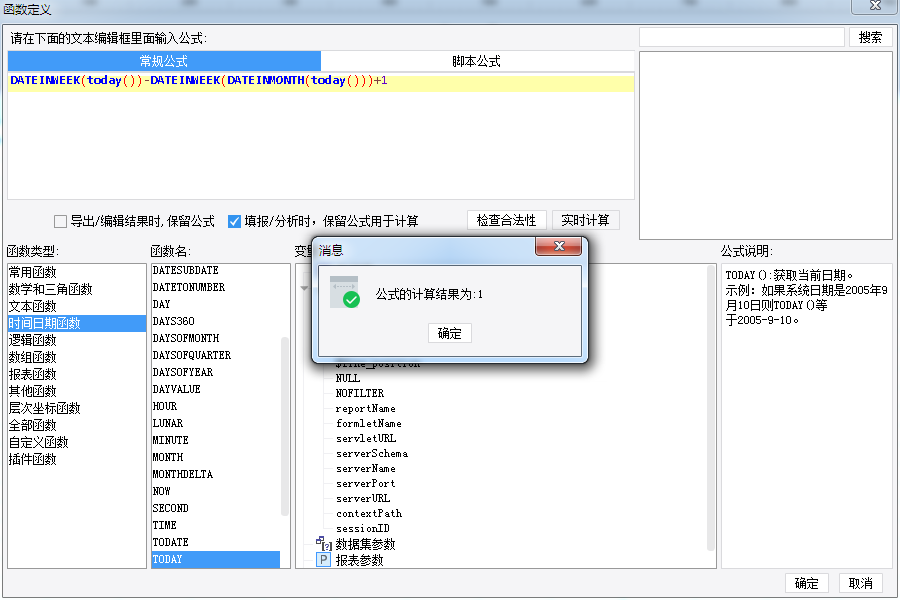Screen dimensions: 900x600
Task: Uncheck 填报/分析时,保留公式用于计算 checkbox
Action: (x=234, y=221)
